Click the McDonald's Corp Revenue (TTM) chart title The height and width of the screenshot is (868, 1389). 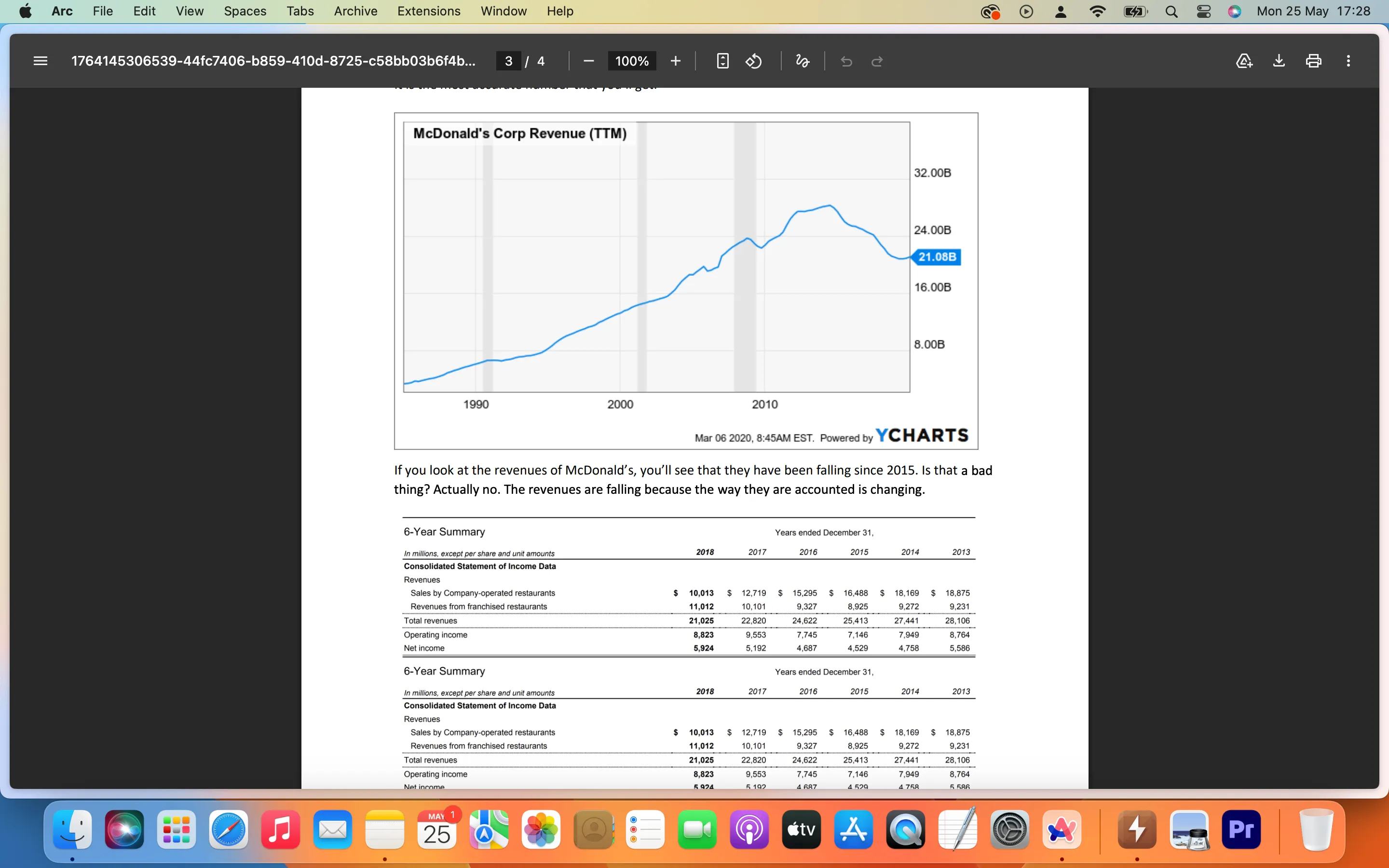pyautogui.click(x=520, y=133)
